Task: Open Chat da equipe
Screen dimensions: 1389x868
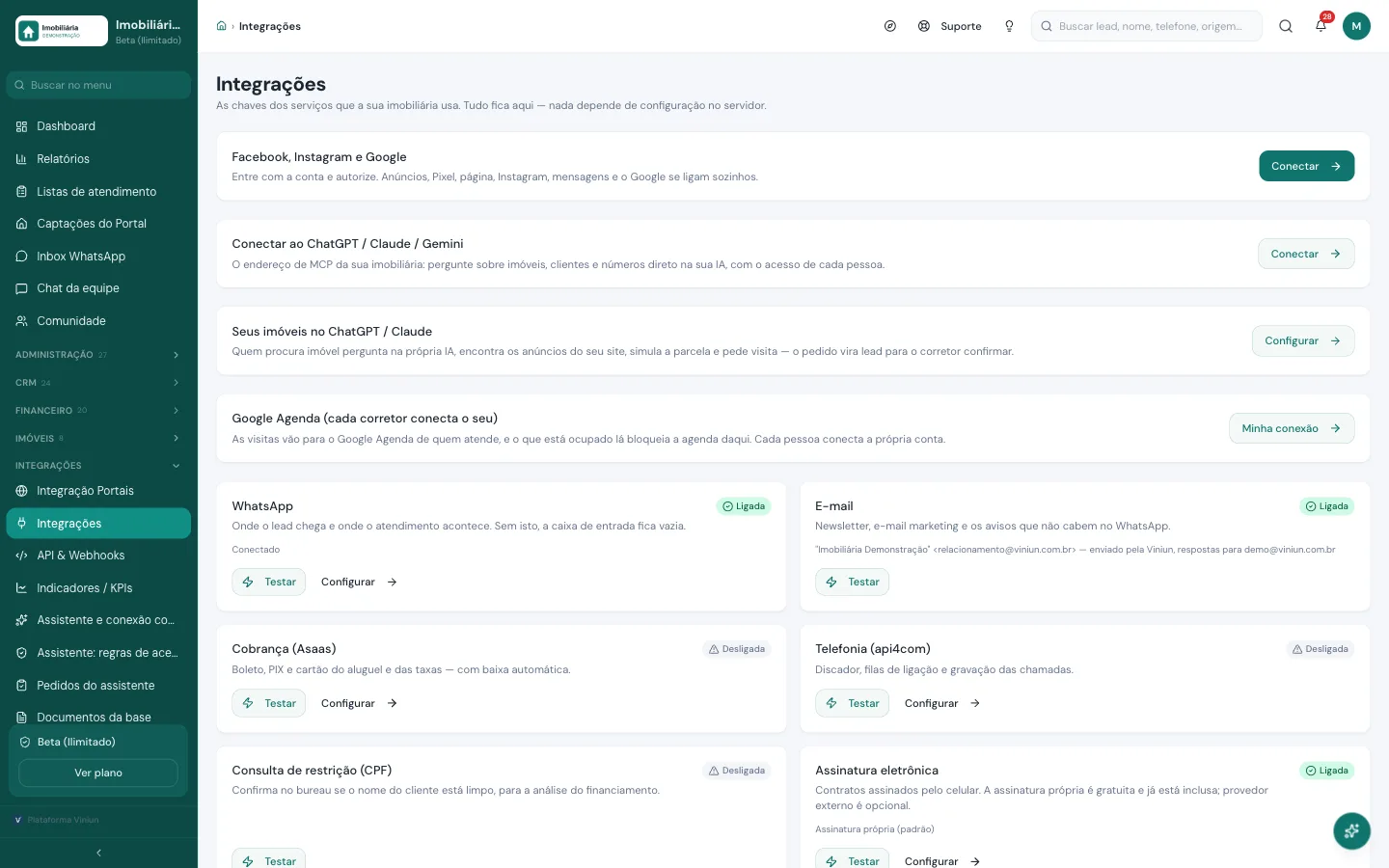Action: click(98, 288)
